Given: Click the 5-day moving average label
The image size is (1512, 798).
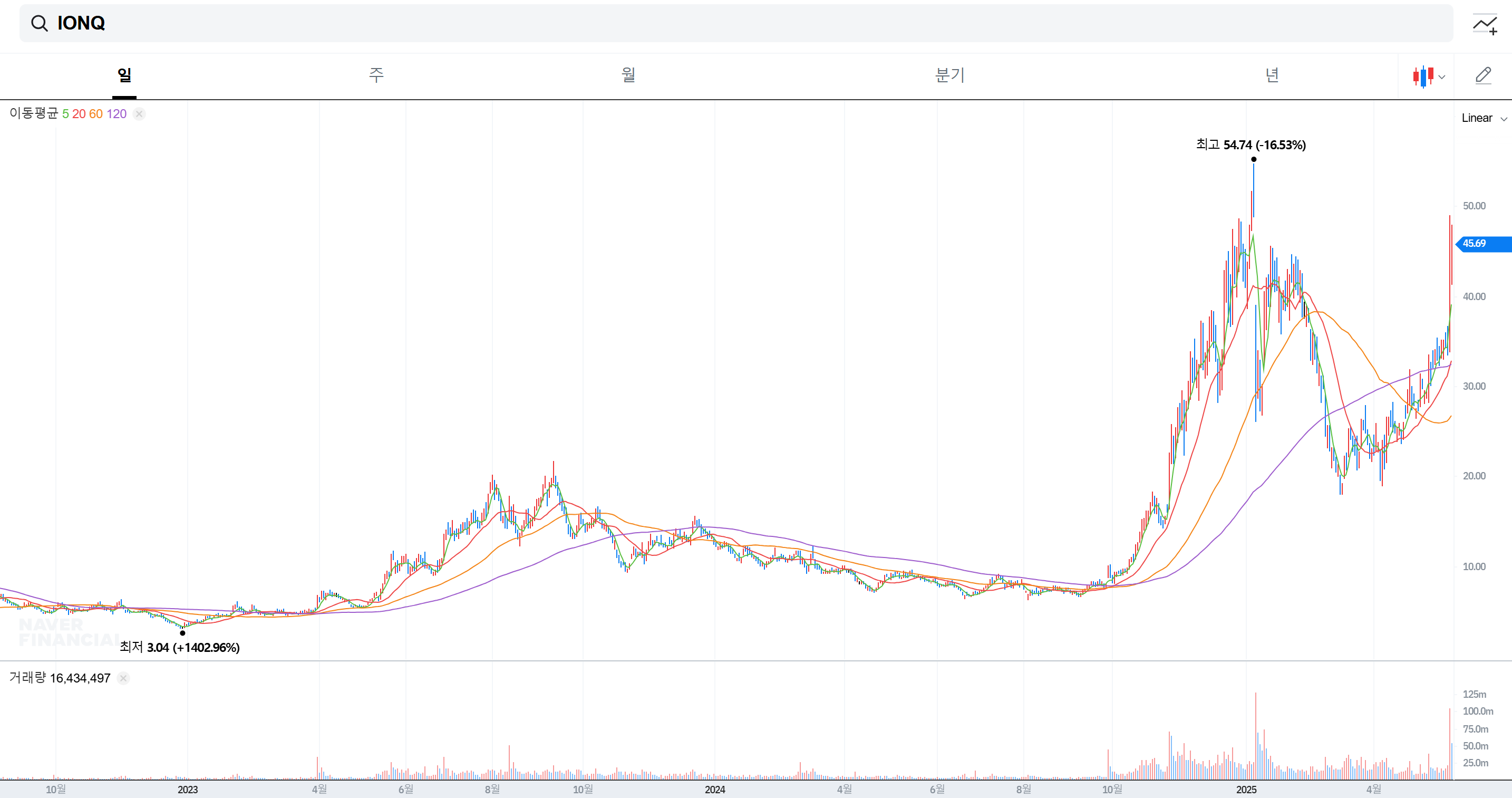Looking at the screenshot, I should [66, 114].
